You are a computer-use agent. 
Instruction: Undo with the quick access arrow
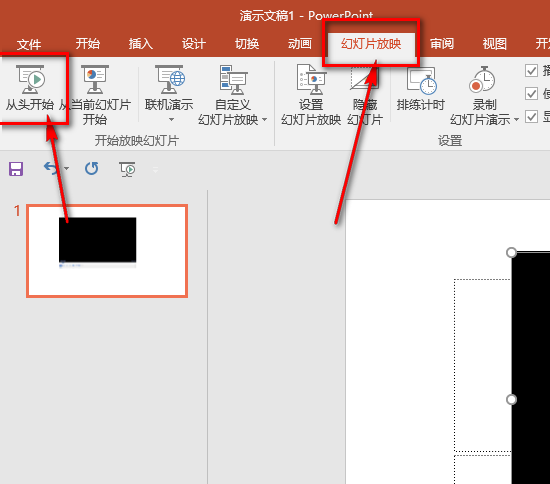click(x=51, y=168)
